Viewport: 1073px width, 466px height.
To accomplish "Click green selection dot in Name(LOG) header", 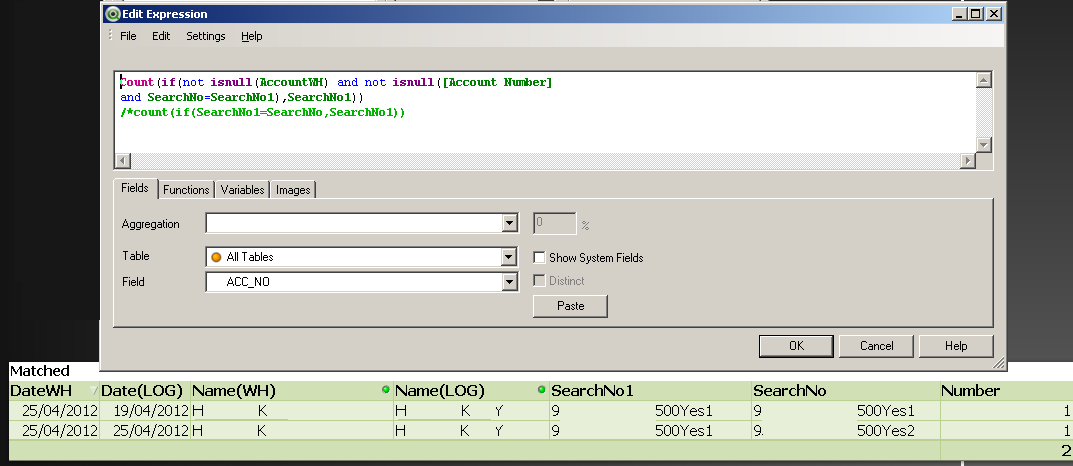I will click(x=541, y=390).
